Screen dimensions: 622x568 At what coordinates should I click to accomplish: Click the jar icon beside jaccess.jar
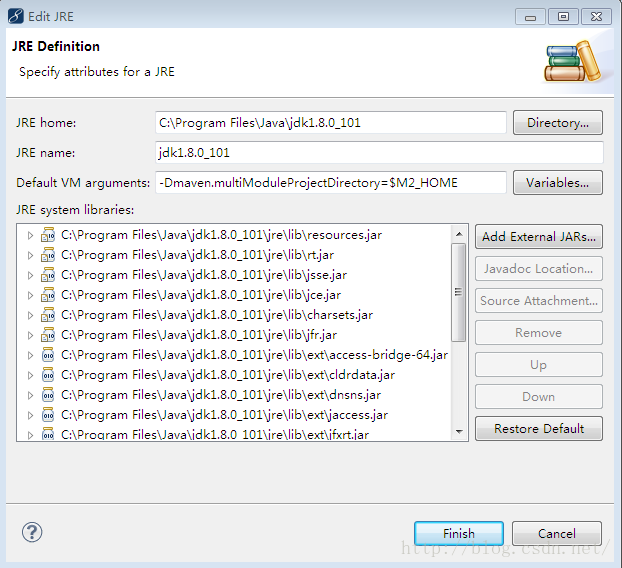tap(48, 415)
